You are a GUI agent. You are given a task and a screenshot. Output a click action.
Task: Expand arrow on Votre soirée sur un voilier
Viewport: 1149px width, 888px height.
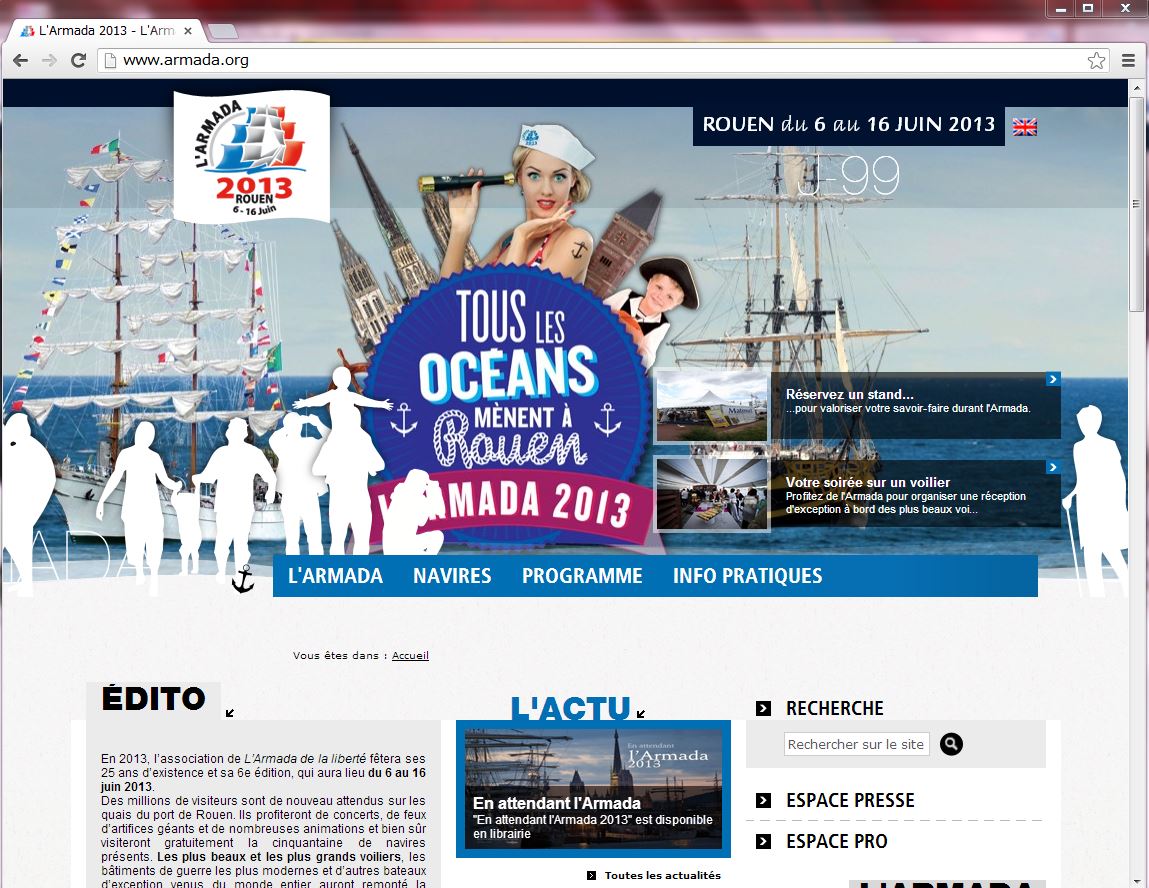[x=1053, y=467]
